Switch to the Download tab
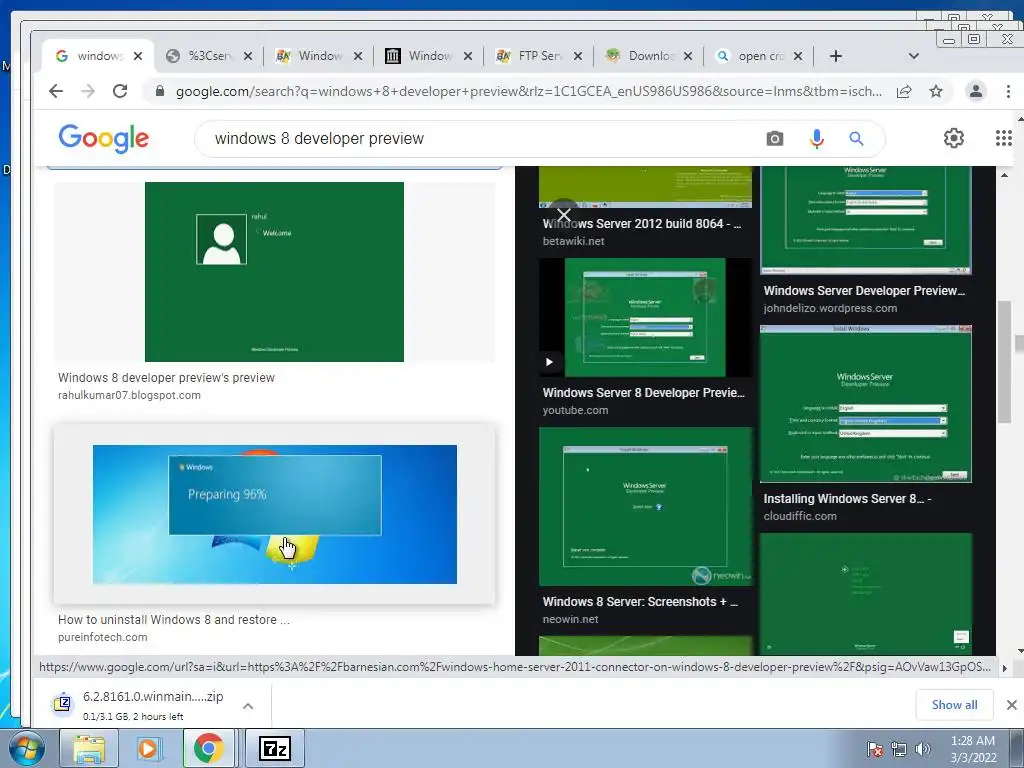This screenshot has width=1024, height=768. click(649, 56)
